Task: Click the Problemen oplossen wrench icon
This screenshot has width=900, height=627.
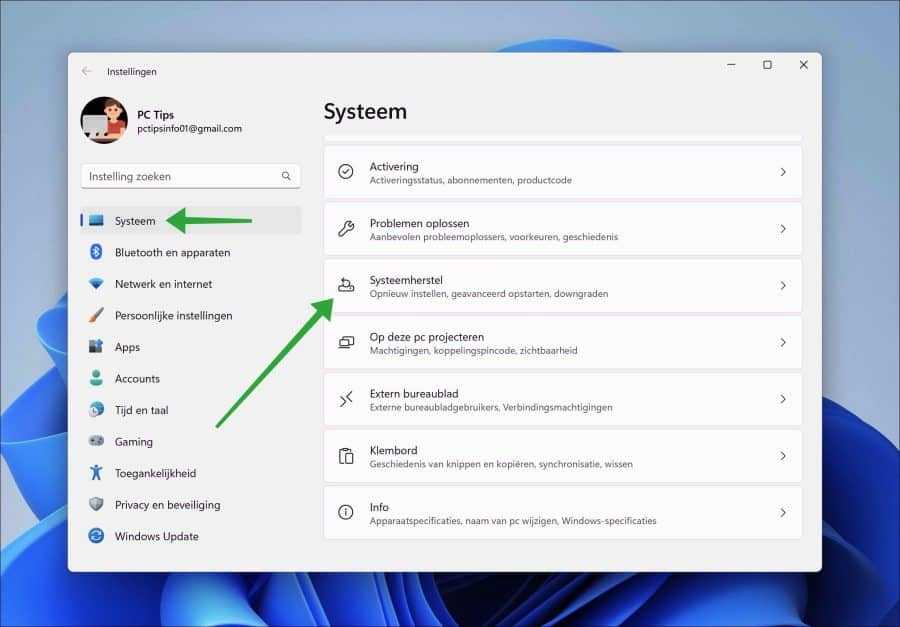Action: click(x=346, y=229)
